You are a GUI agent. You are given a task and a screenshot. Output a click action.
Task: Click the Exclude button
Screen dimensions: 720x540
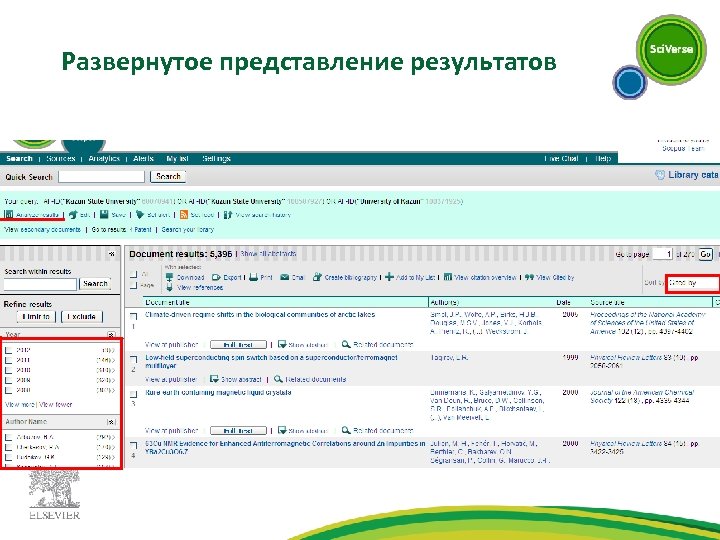coord(82,316)
